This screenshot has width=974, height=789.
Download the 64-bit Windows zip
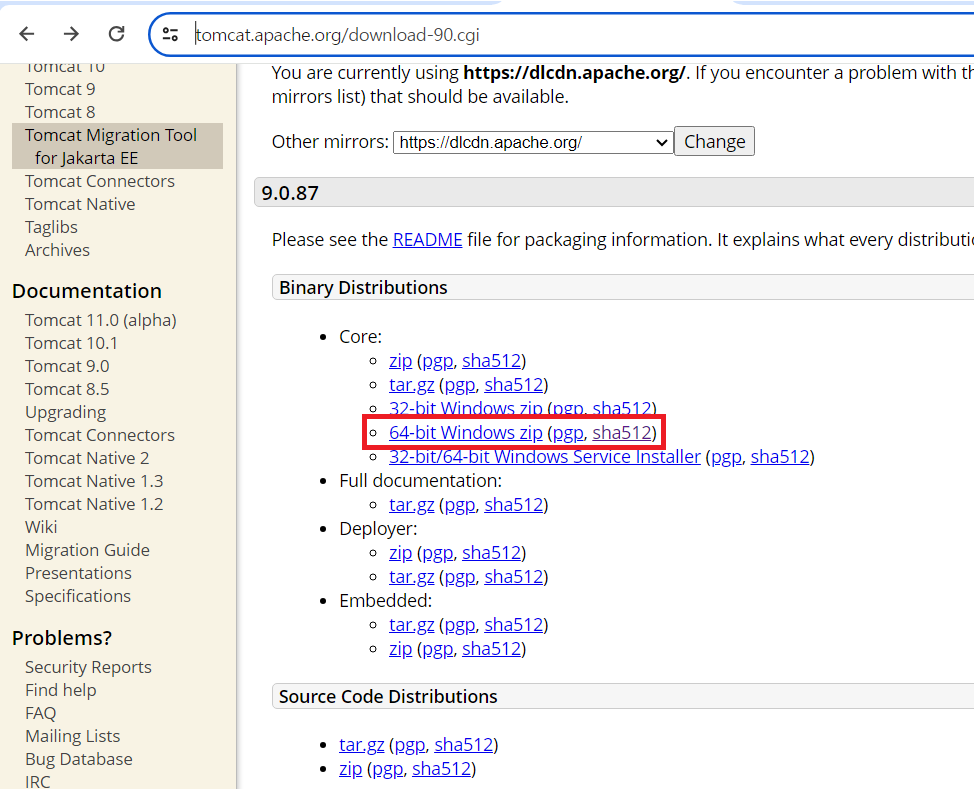coord(466,432)
